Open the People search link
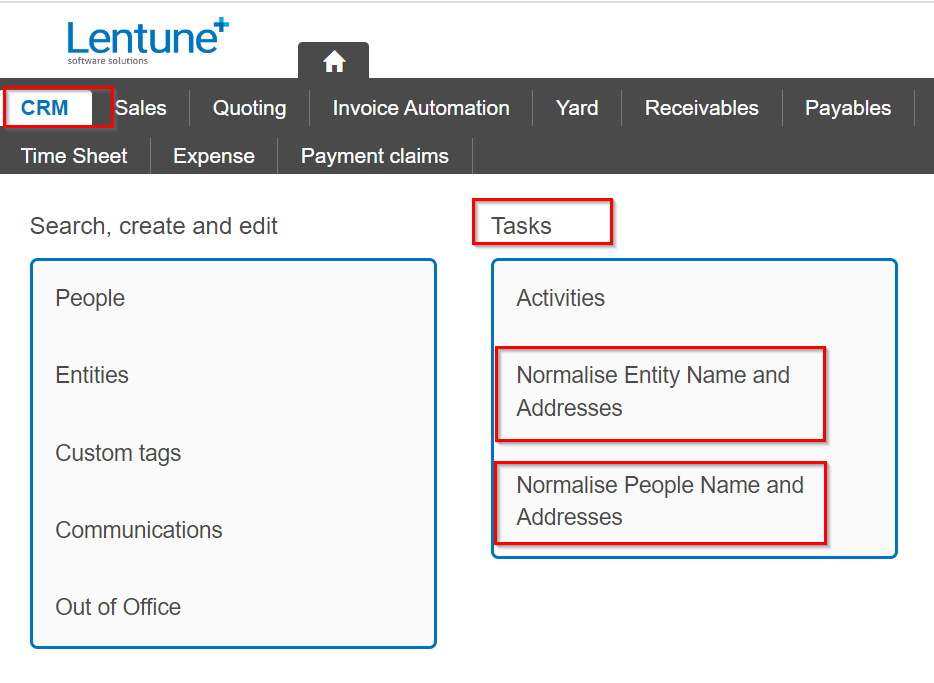Screen dimensions: 934x683 pyautogui.click(x=90, y=298)
